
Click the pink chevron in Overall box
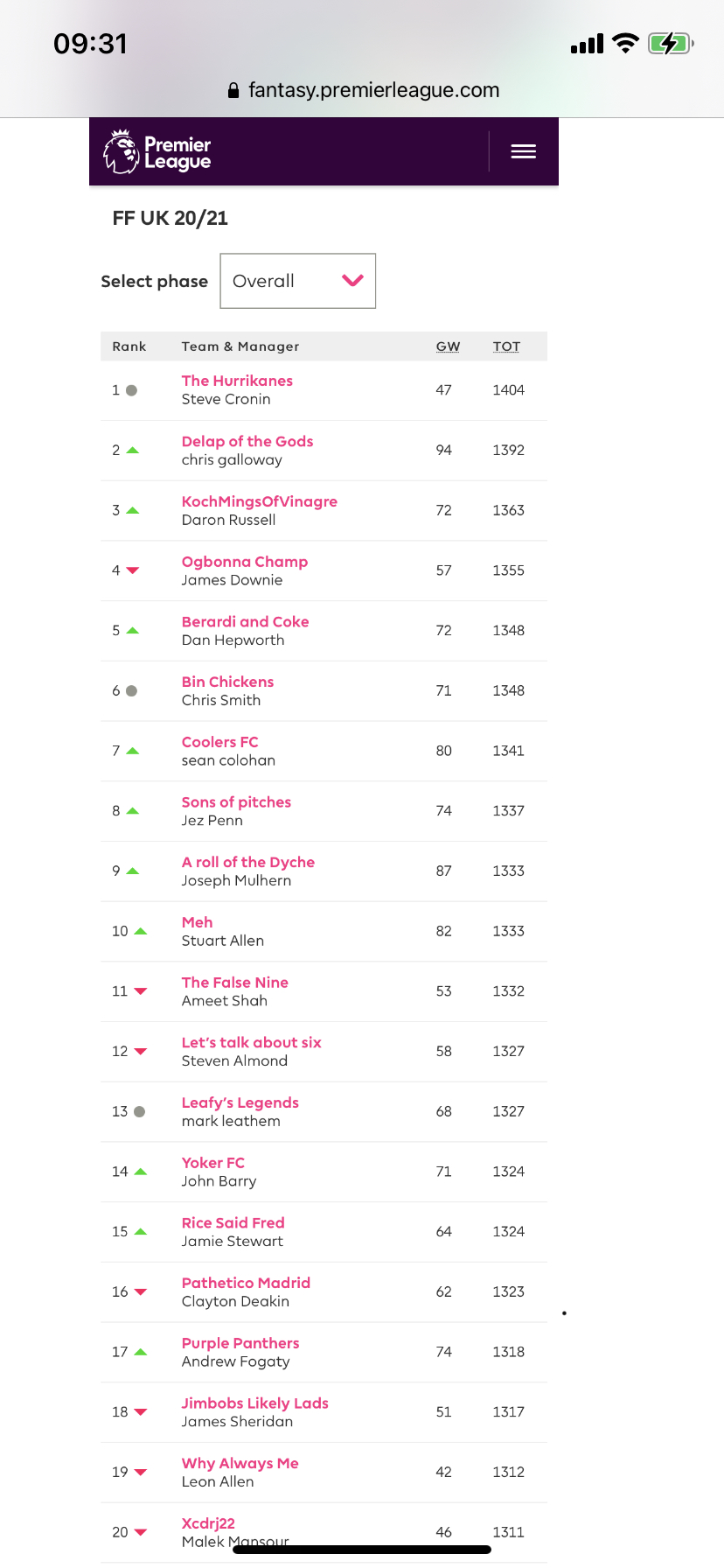(352, 280)
